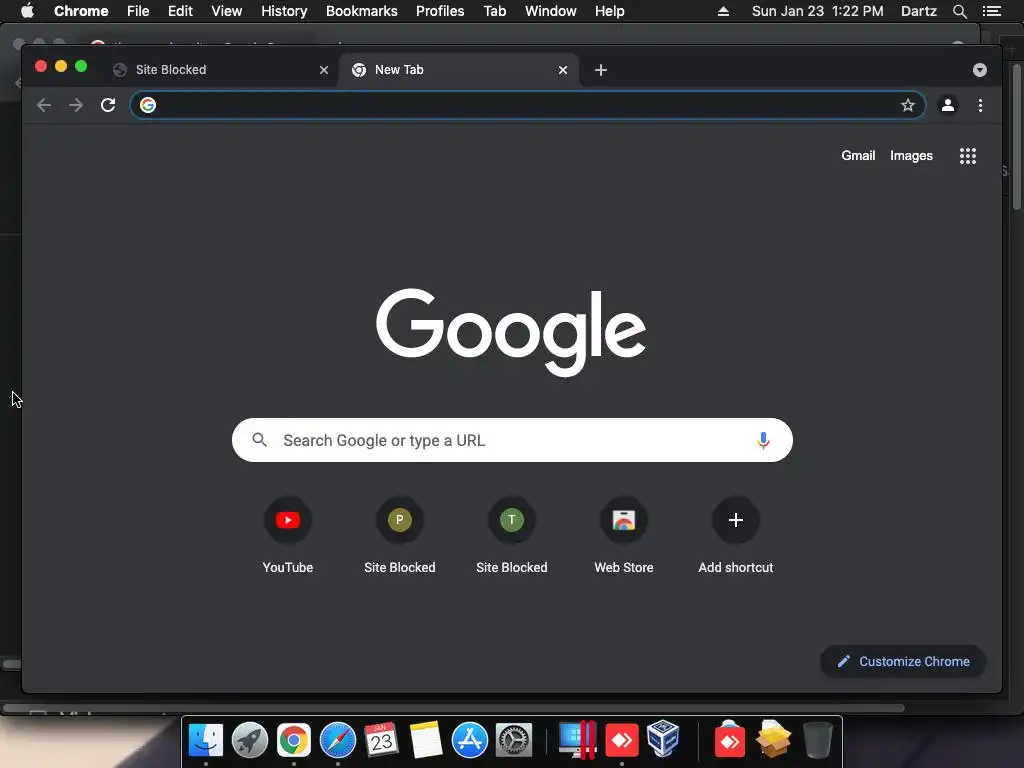This screenshot has height=768, width=1024.
Task: Go back with the back arrow
Action: [44, 105]
